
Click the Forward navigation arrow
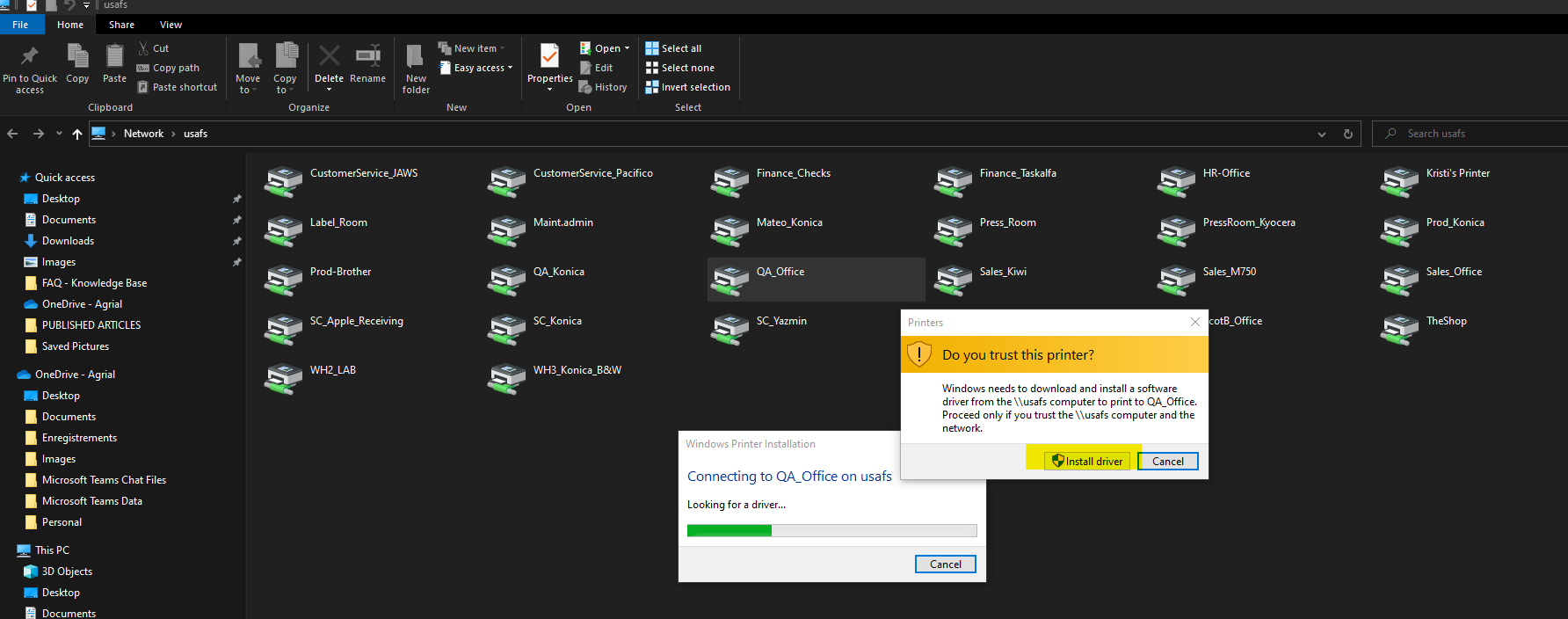point(38,134)
